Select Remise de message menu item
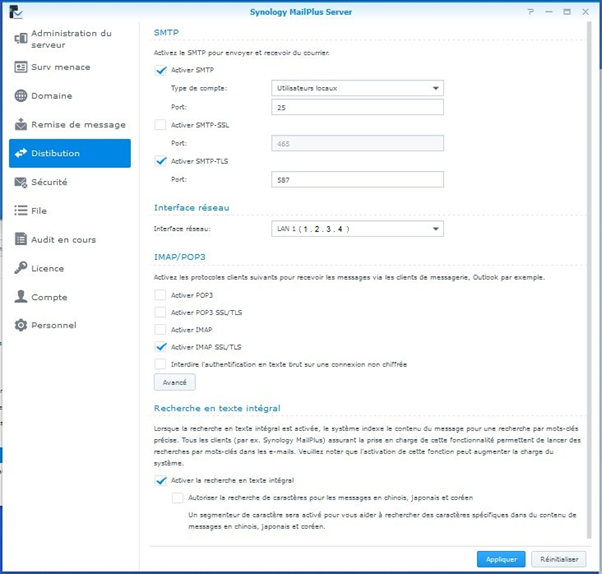602x574 pixels. click(70, 124)
